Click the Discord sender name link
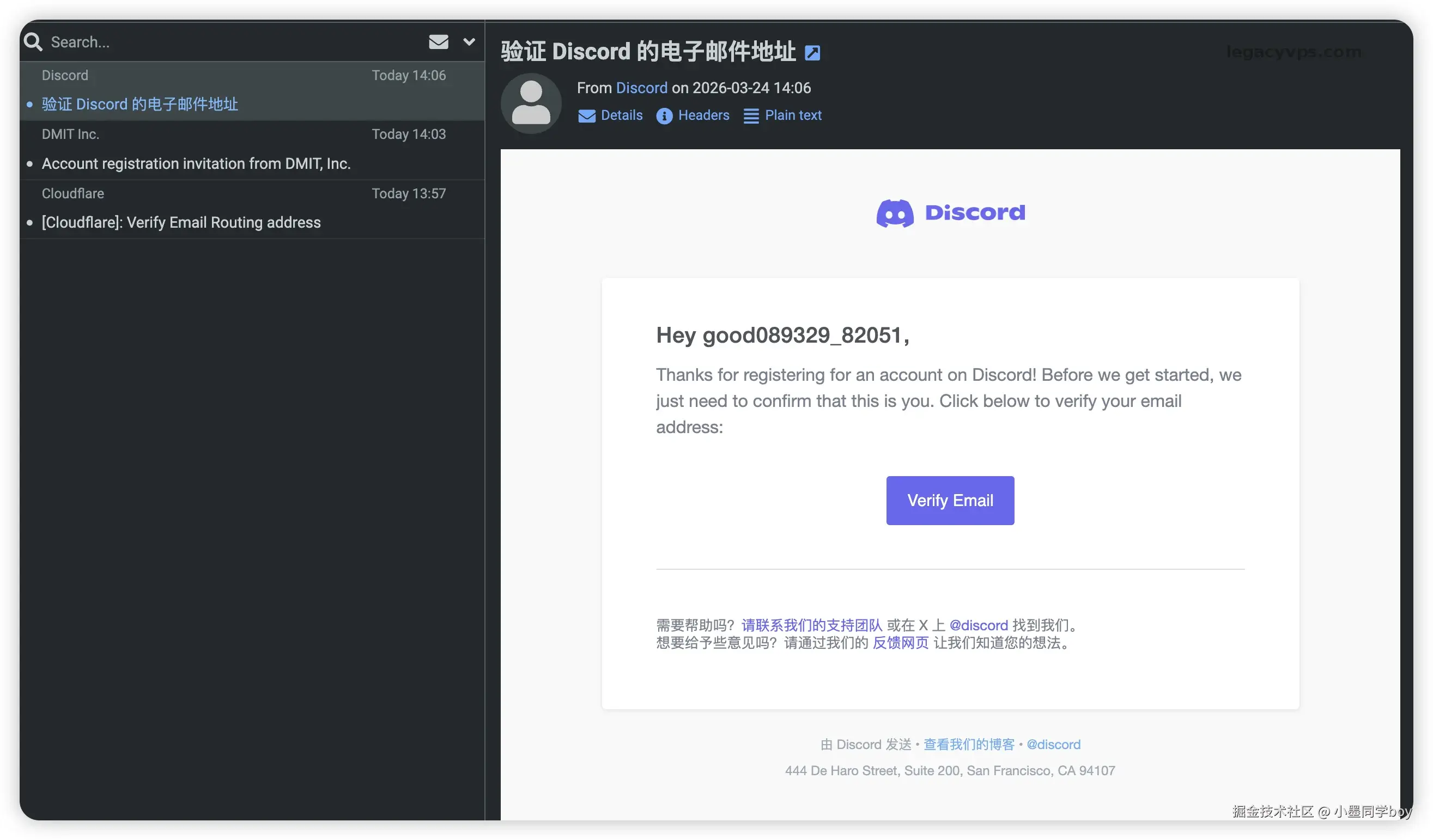Viewport: 1433px width, 840px height. click(641, 88)
